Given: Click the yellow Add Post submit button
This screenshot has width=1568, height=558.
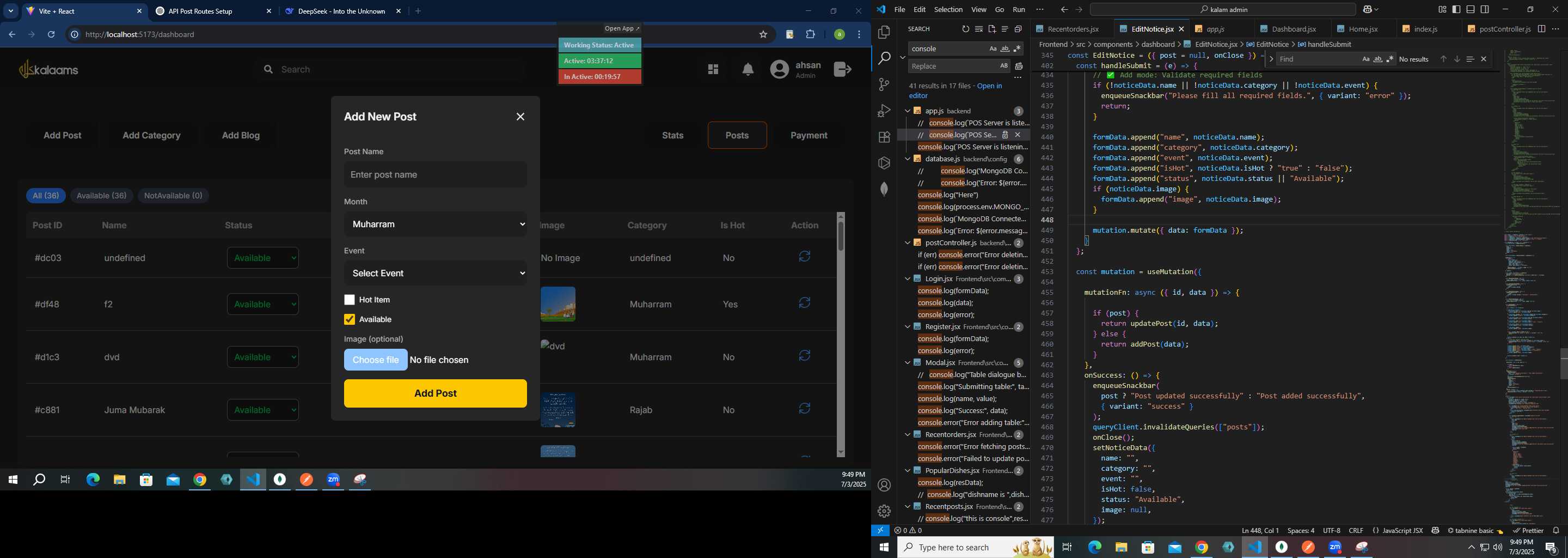Looking at the screenshot, I should point(435,393).
